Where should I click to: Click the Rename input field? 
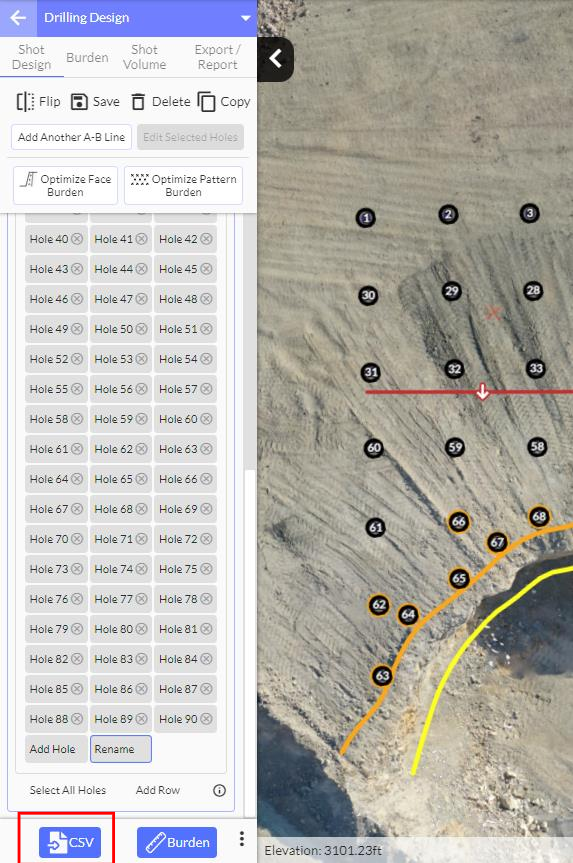point(121,749)
